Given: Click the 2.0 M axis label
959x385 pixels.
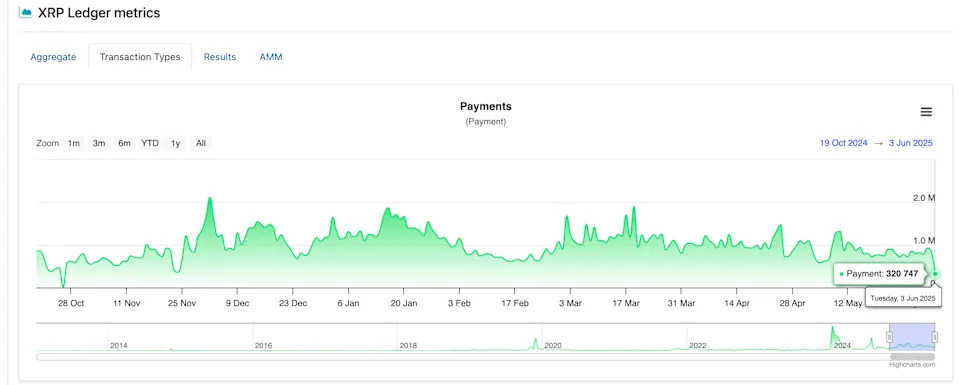Looking at the screenshot, I should 924,198.
